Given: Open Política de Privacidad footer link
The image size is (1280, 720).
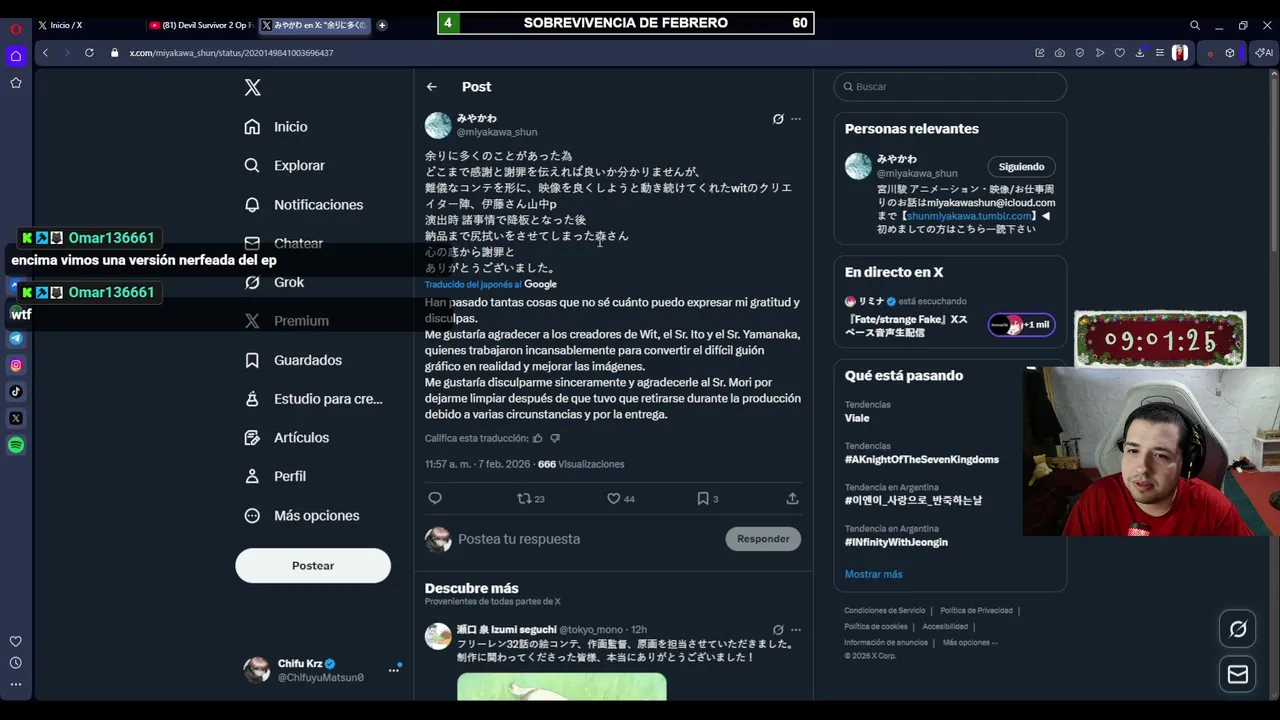Looking at the screenshot, I should tap(977, 611).
